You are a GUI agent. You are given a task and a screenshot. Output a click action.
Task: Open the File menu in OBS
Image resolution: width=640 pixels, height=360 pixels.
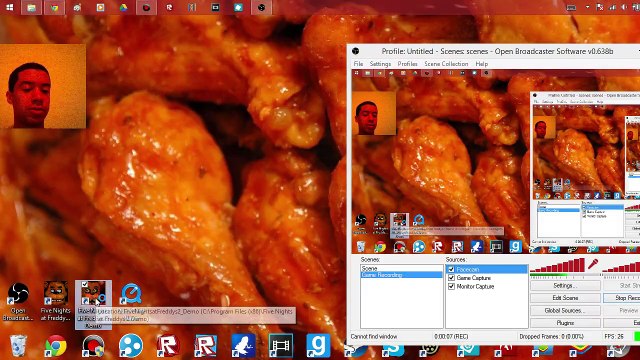pos(358,64)
